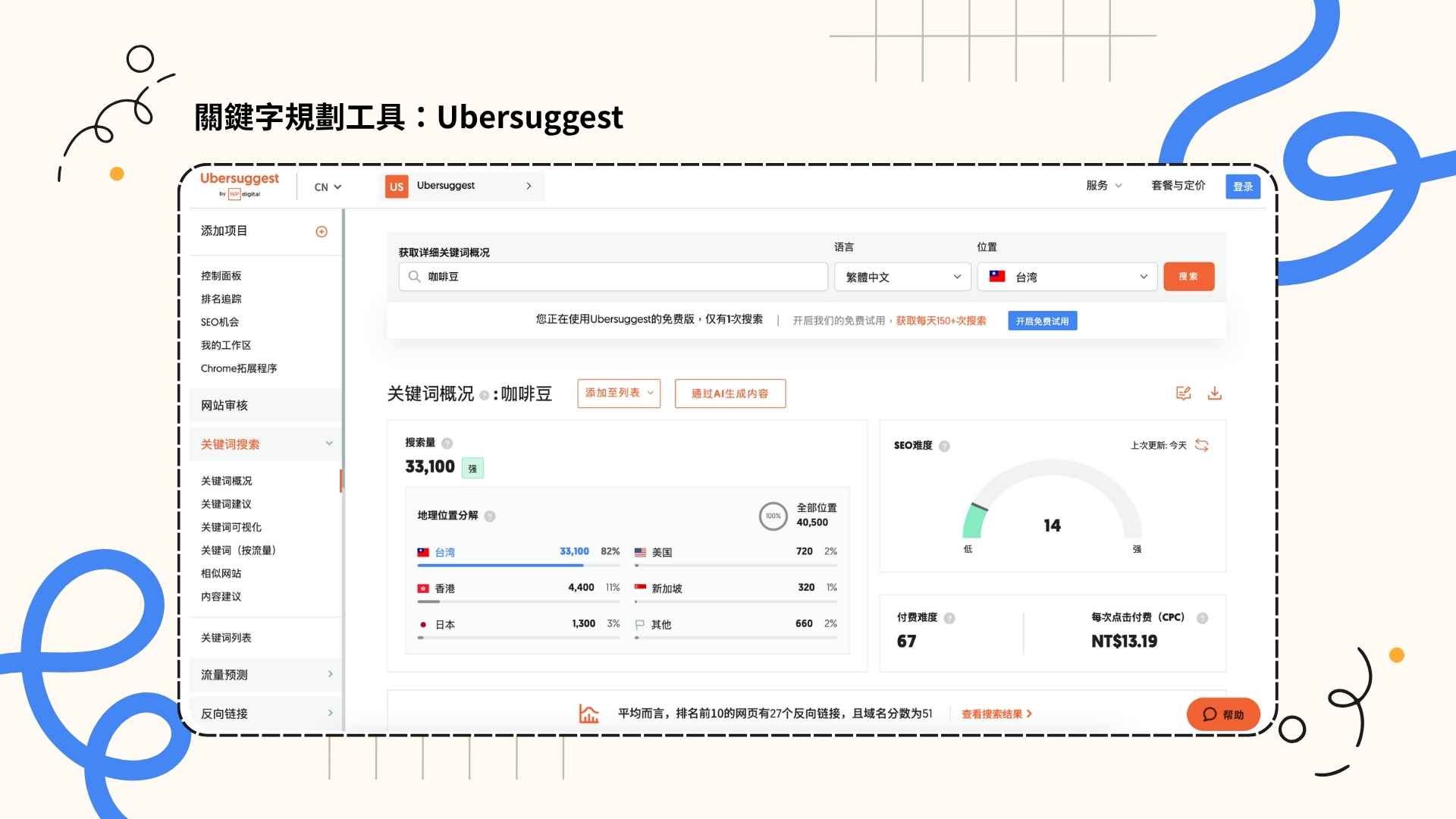Image resolution: width=1456 pixels, height=819 pixels.
Task: Click the 100% circle for 全部位置
Action: (x=773, y=516)
